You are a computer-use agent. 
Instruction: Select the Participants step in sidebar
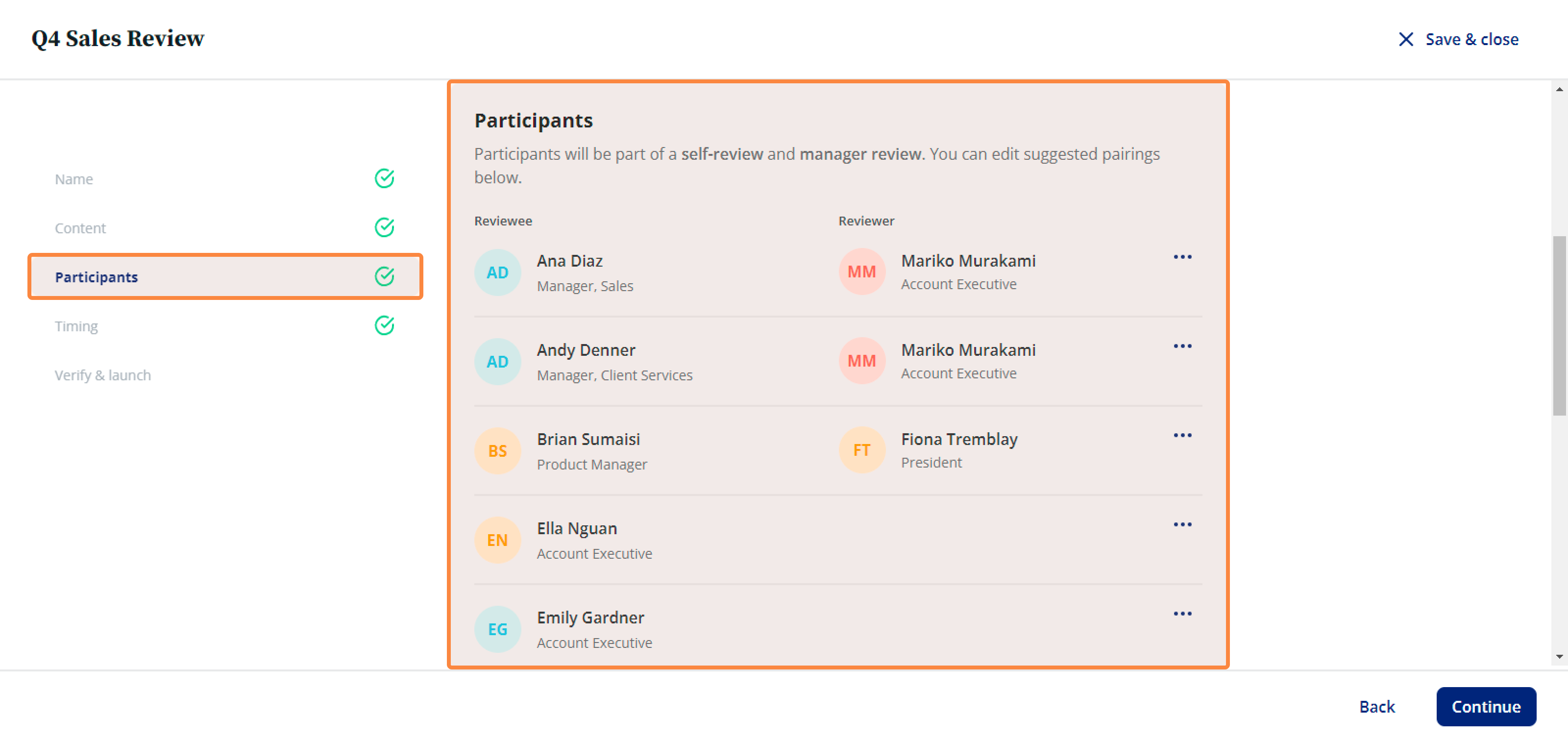click(x=224, y=277)
